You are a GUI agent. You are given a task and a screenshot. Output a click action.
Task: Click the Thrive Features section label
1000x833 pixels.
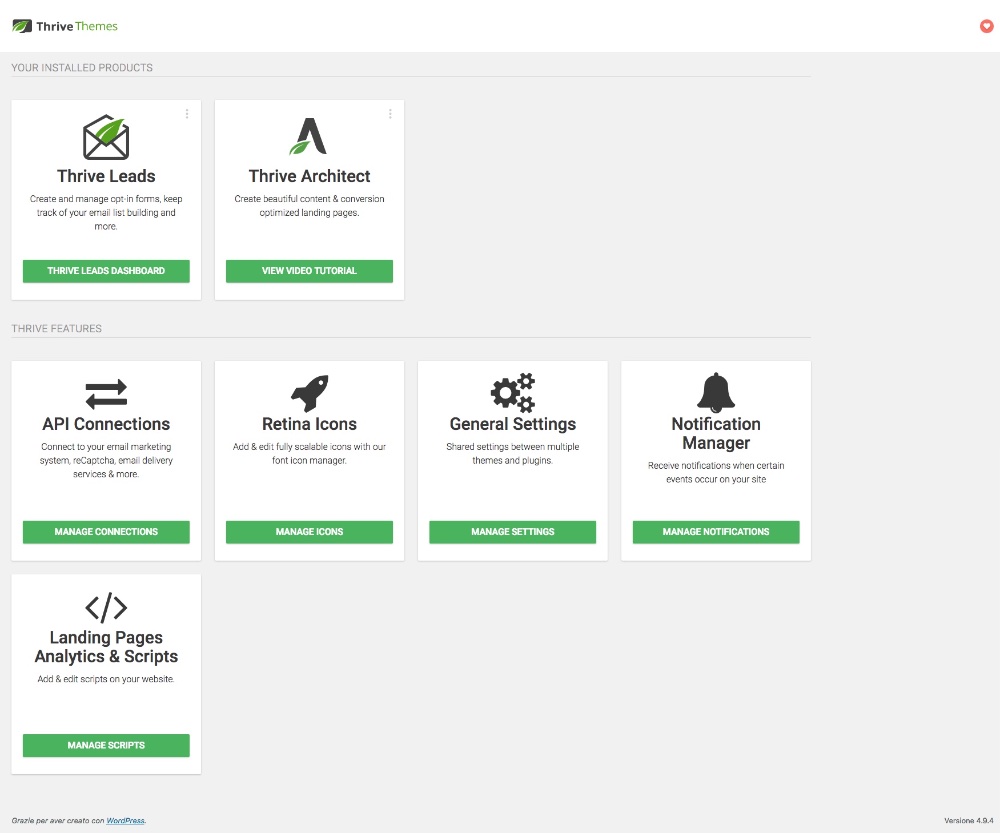pyautogui.click(x=56, y=328)
